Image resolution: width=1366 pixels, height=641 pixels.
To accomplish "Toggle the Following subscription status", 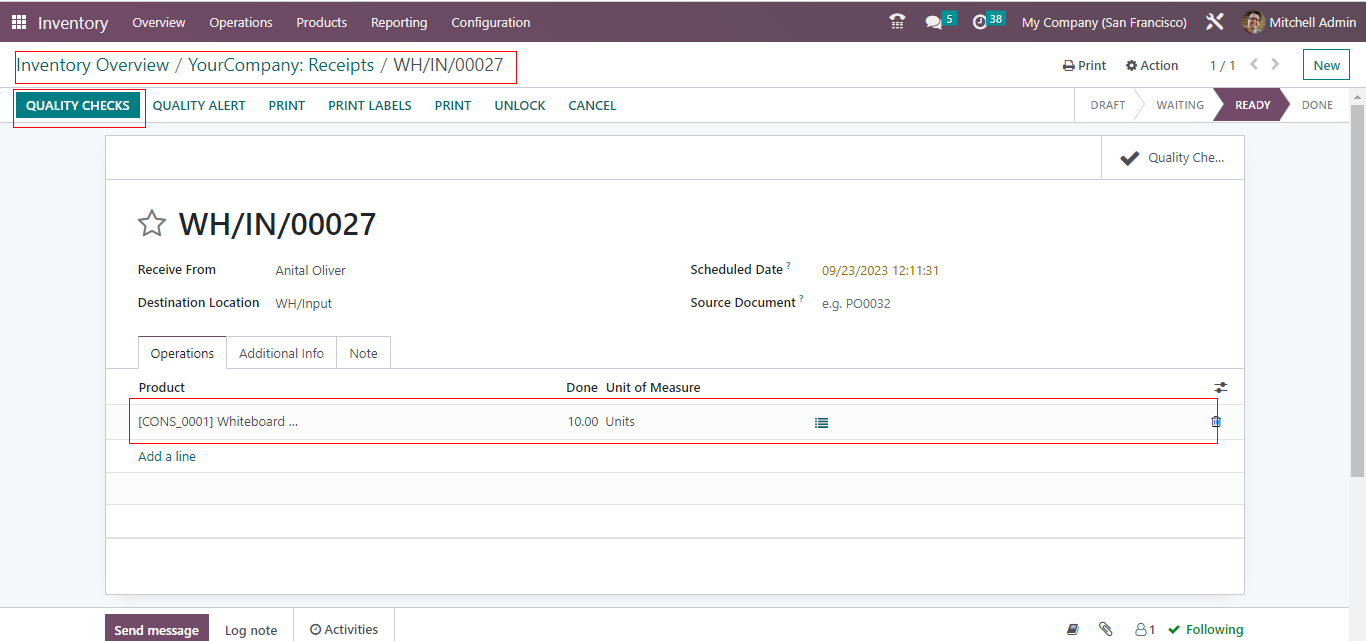I will (1205, 629).
